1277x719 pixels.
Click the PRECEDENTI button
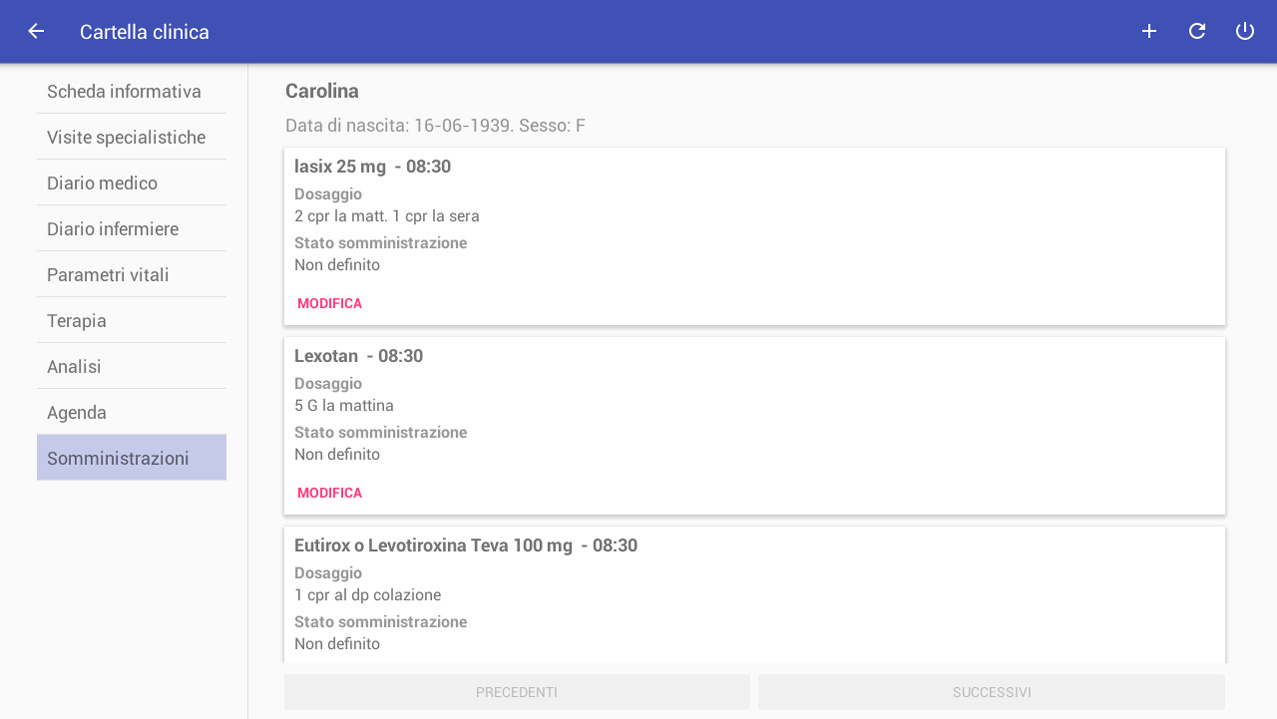pyautogui.click(x=517, y=692)
